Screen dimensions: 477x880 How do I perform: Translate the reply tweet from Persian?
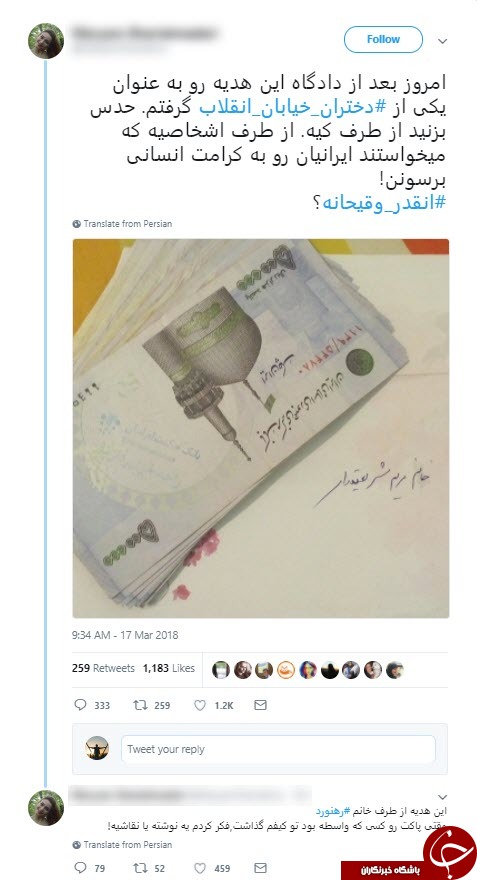tap(122, 844)
